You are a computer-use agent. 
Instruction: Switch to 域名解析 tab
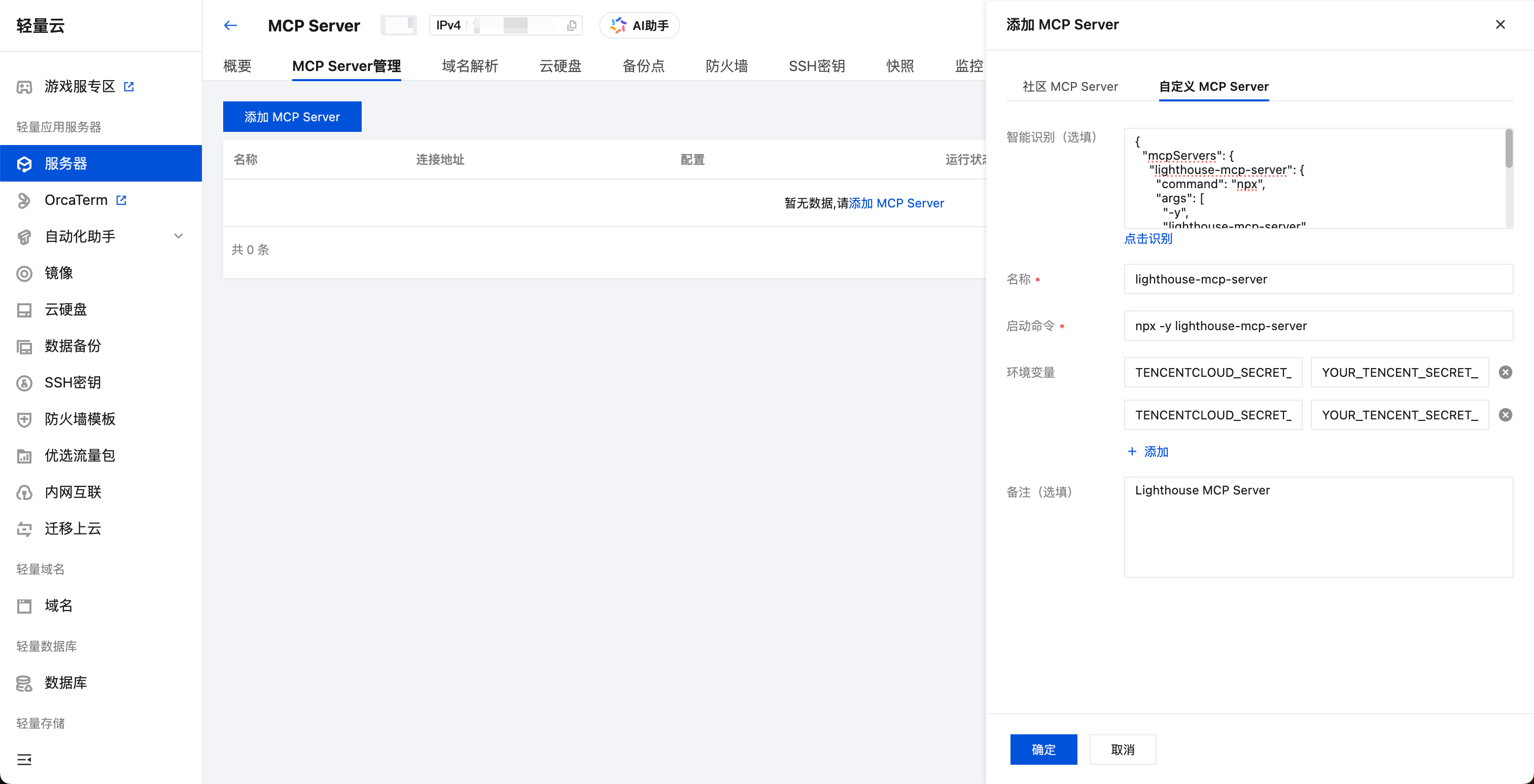pos(470,66)
